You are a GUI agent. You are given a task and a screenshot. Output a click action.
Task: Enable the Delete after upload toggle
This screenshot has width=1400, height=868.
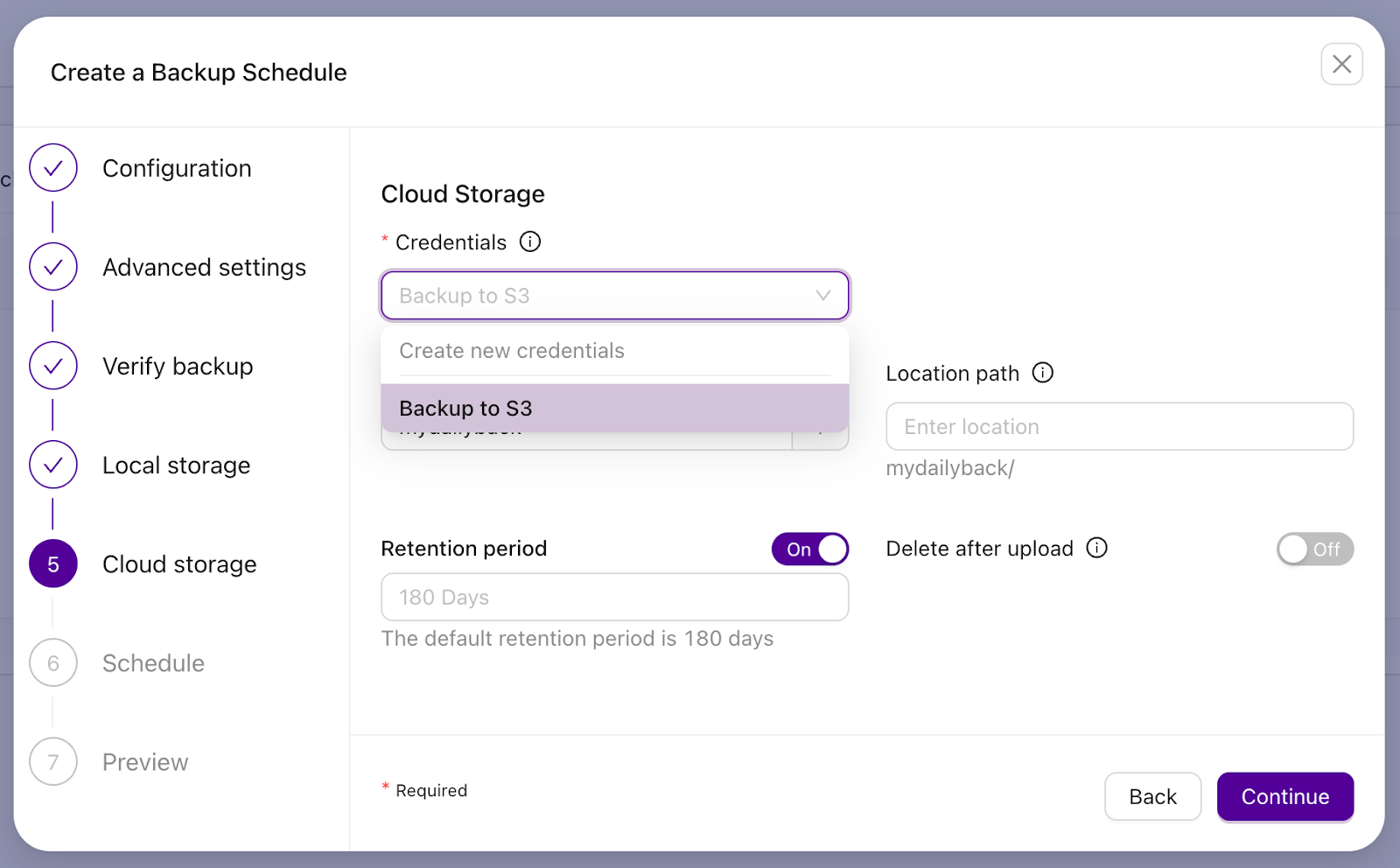pos(1315,549)
